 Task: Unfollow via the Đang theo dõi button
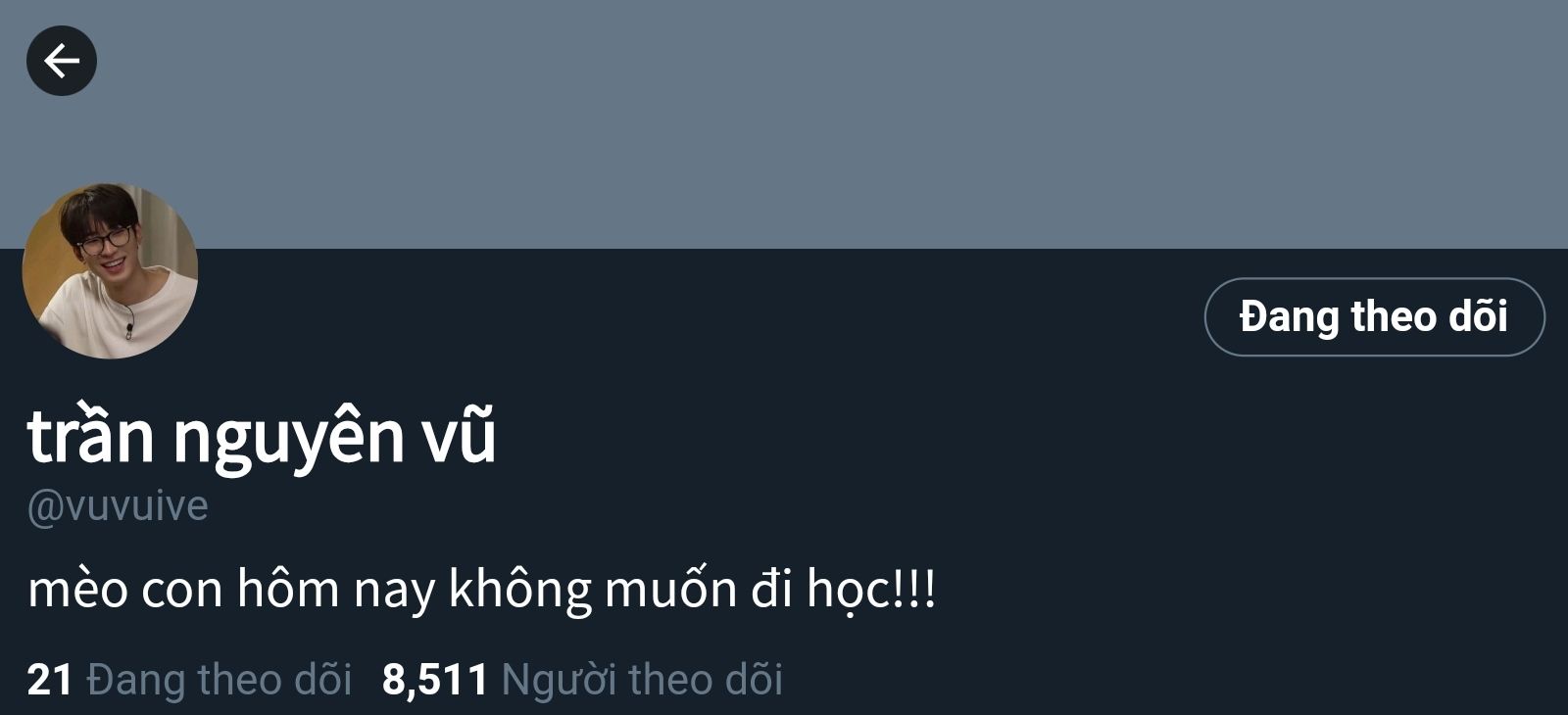coord(1374,316)
